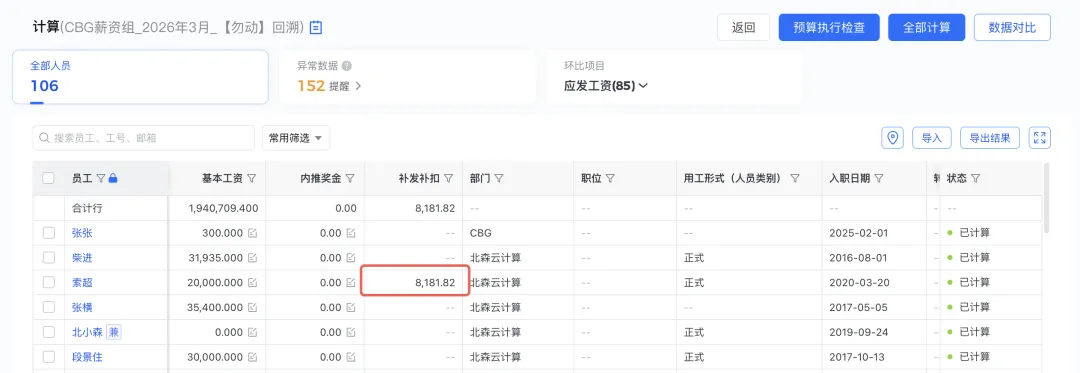This screenshot has width=1080, height=373.
Task: Expand the 应发工资(85) comparison dropdown
Action: pyautogui.click(x=606, y=86)
